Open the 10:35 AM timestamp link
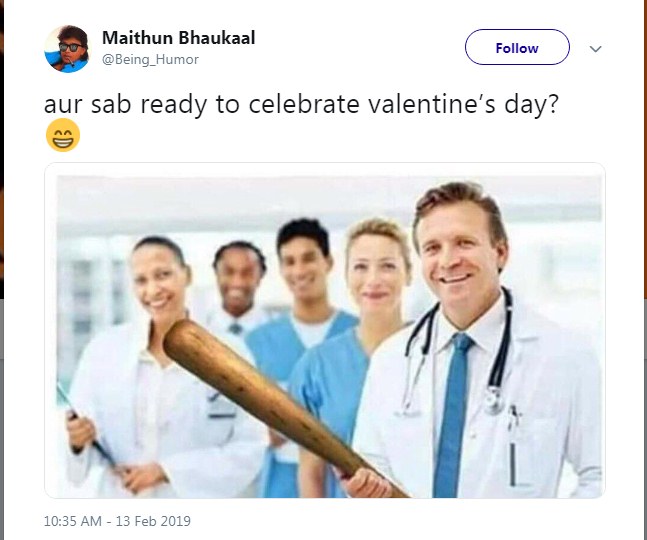647x540 pixels. coord(73,521)
